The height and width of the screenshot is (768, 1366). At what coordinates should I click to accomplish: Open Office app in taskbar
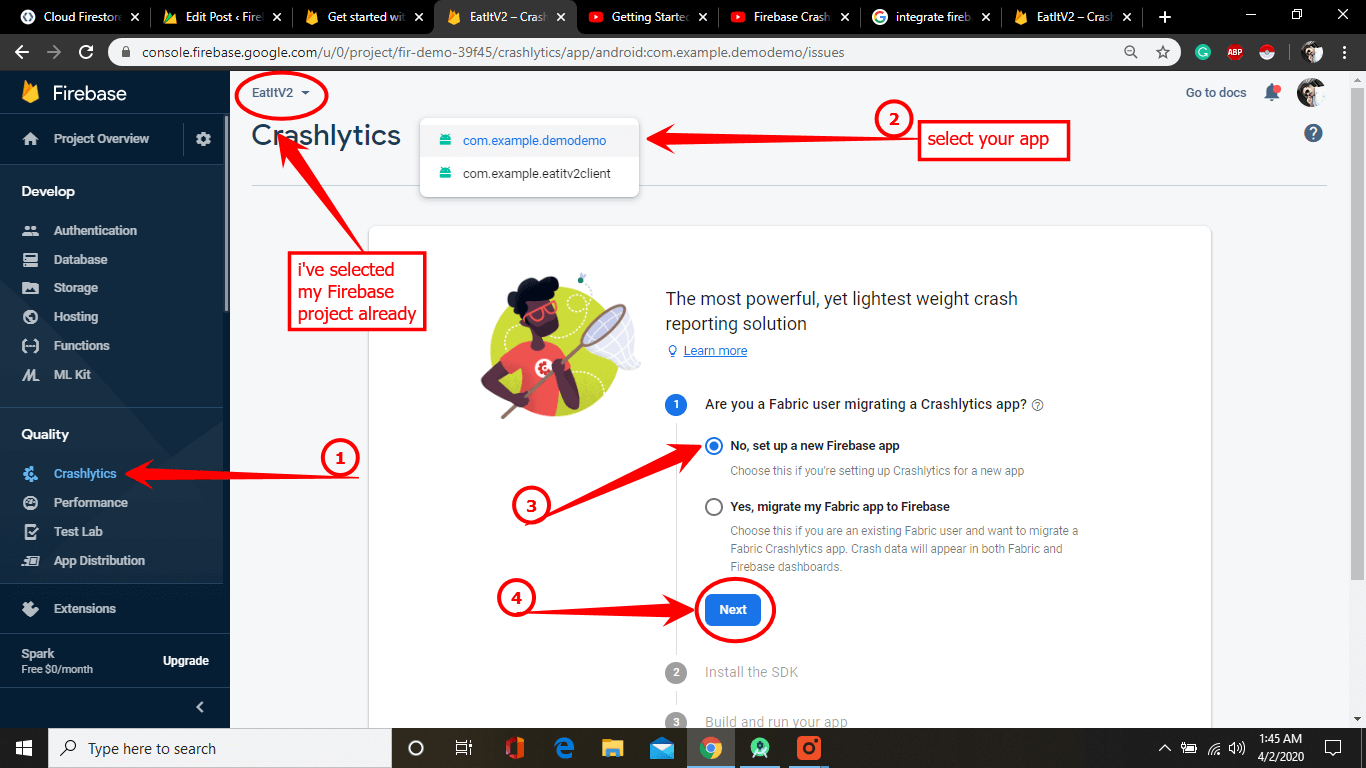pyautogui.click(x=515, y=748)
